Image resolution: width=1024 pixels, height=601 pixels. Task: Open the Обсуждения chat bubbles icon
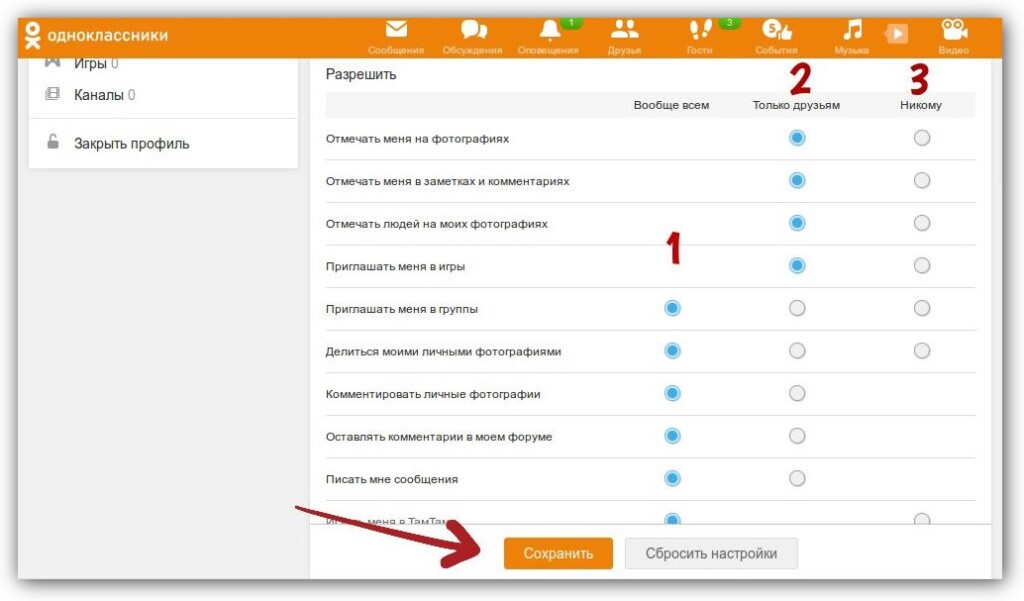tap(473, 30)
